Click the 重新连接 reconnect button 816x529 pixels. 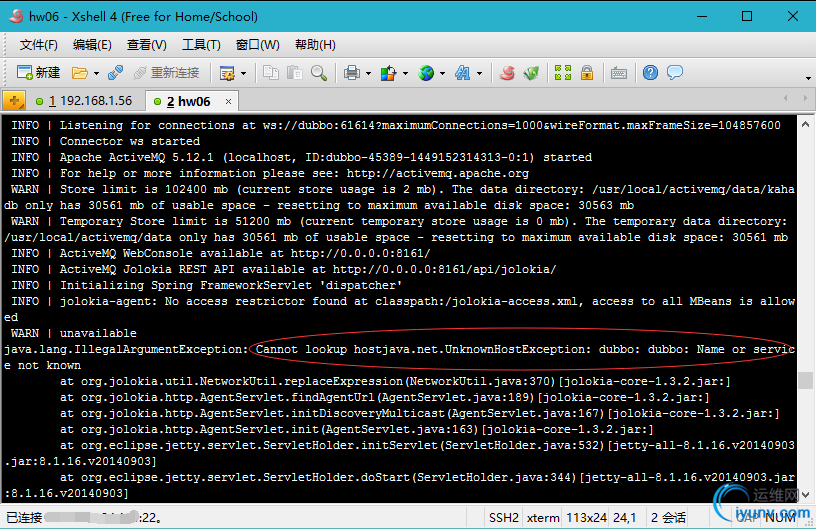point(167,73)
